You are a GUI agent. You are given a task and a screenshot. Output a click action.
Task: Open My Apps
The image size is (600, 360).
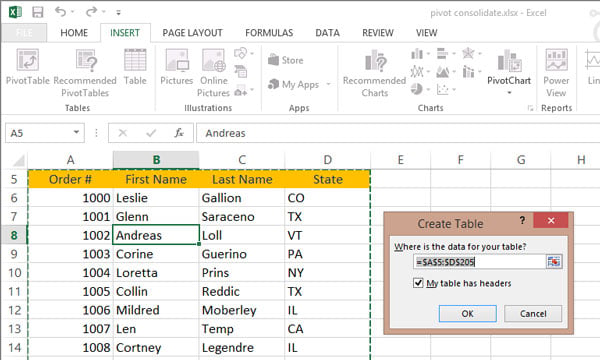click(293, 84)
